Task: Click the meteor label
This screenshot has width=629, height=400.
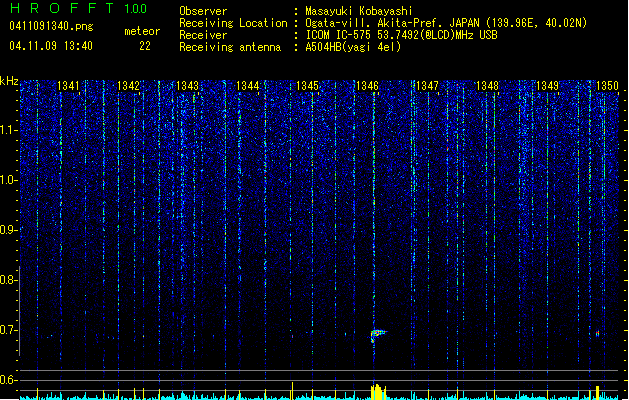Action: [x=142, y=31]
